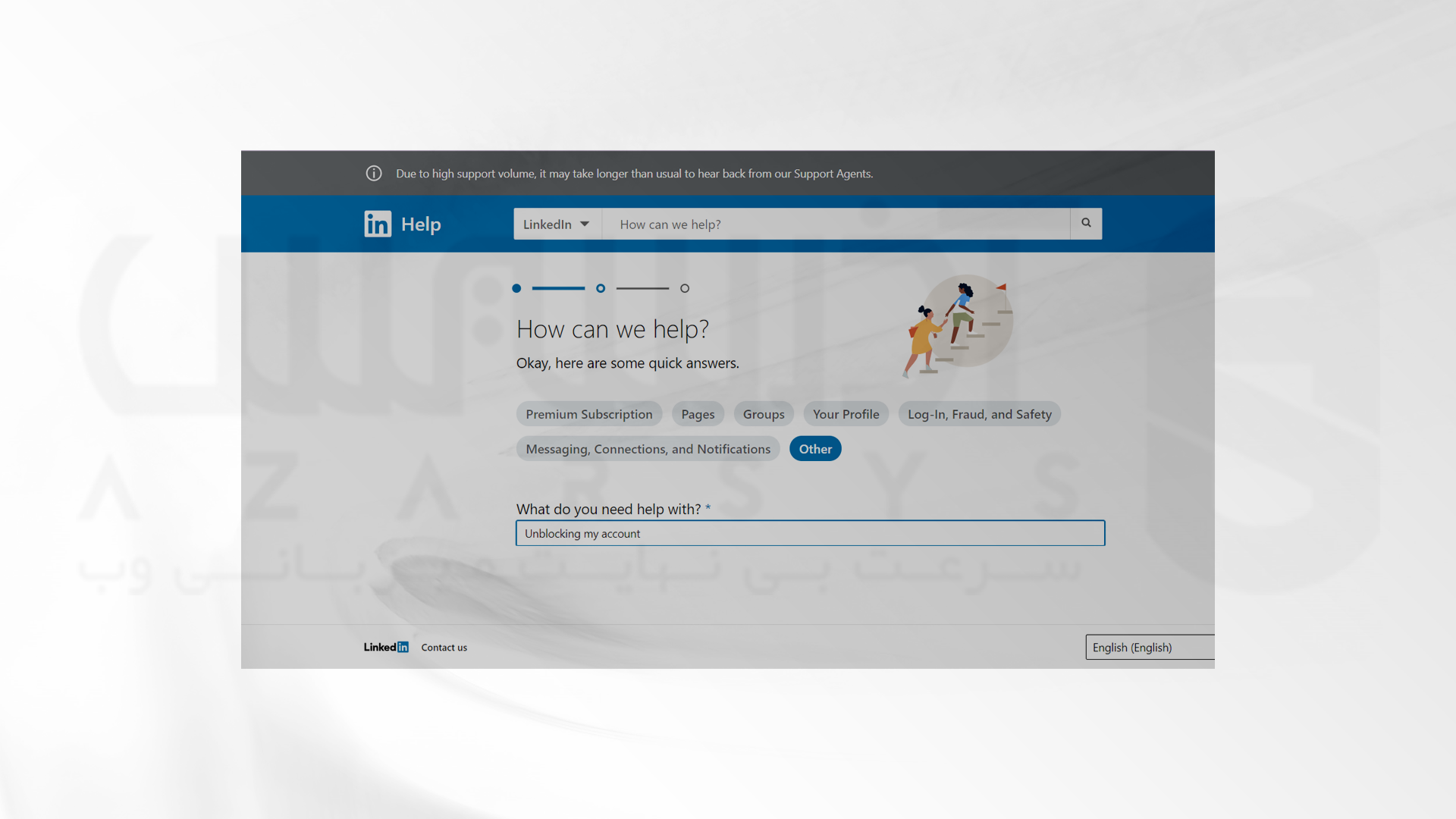Click the LinkedIn footer logo
The image size is (1456, 819).
click(386, 647)
